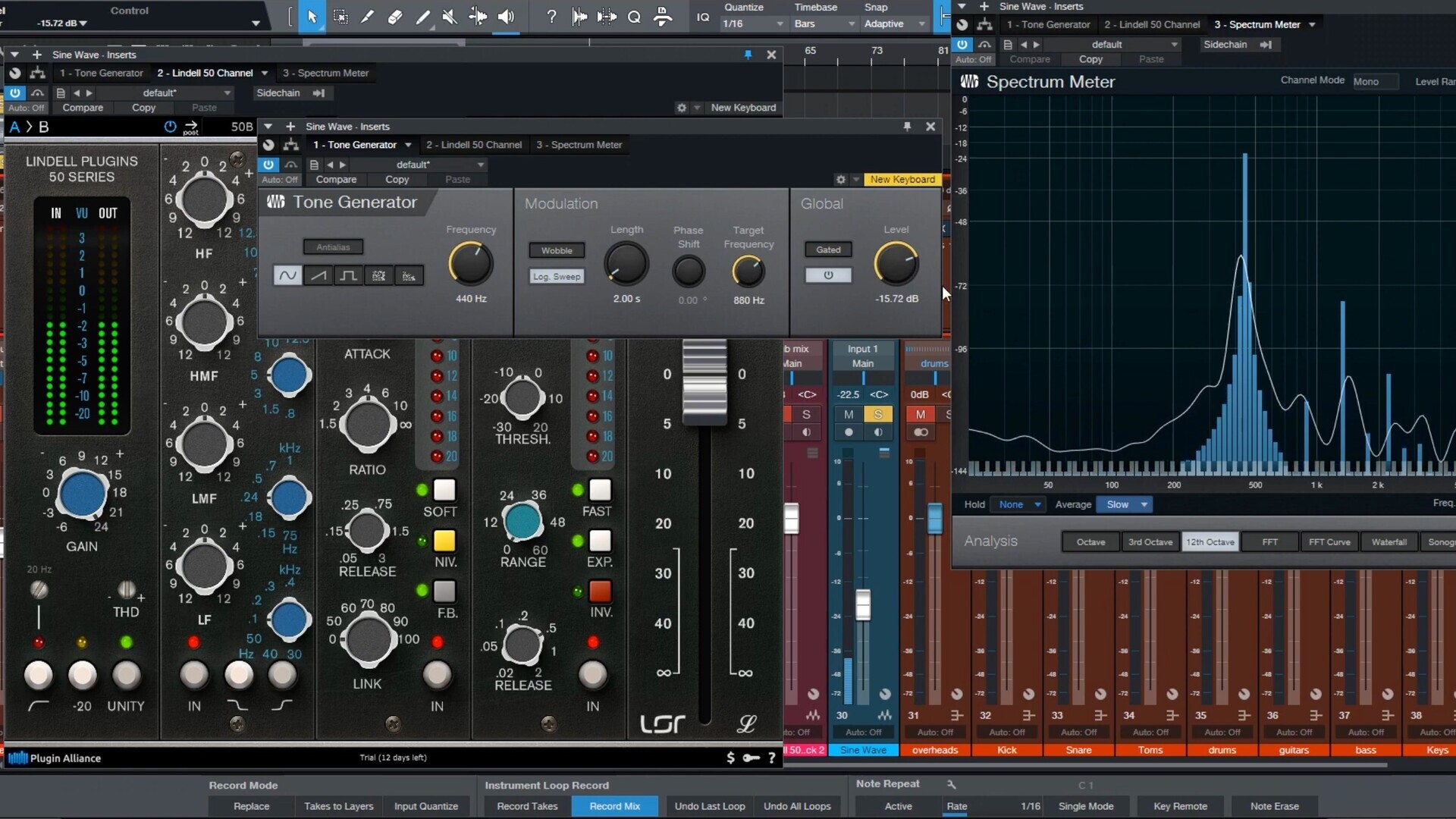Switch to 3 - Spectrum Meter tab in Tone Generator window

click(x=579, y=145)
